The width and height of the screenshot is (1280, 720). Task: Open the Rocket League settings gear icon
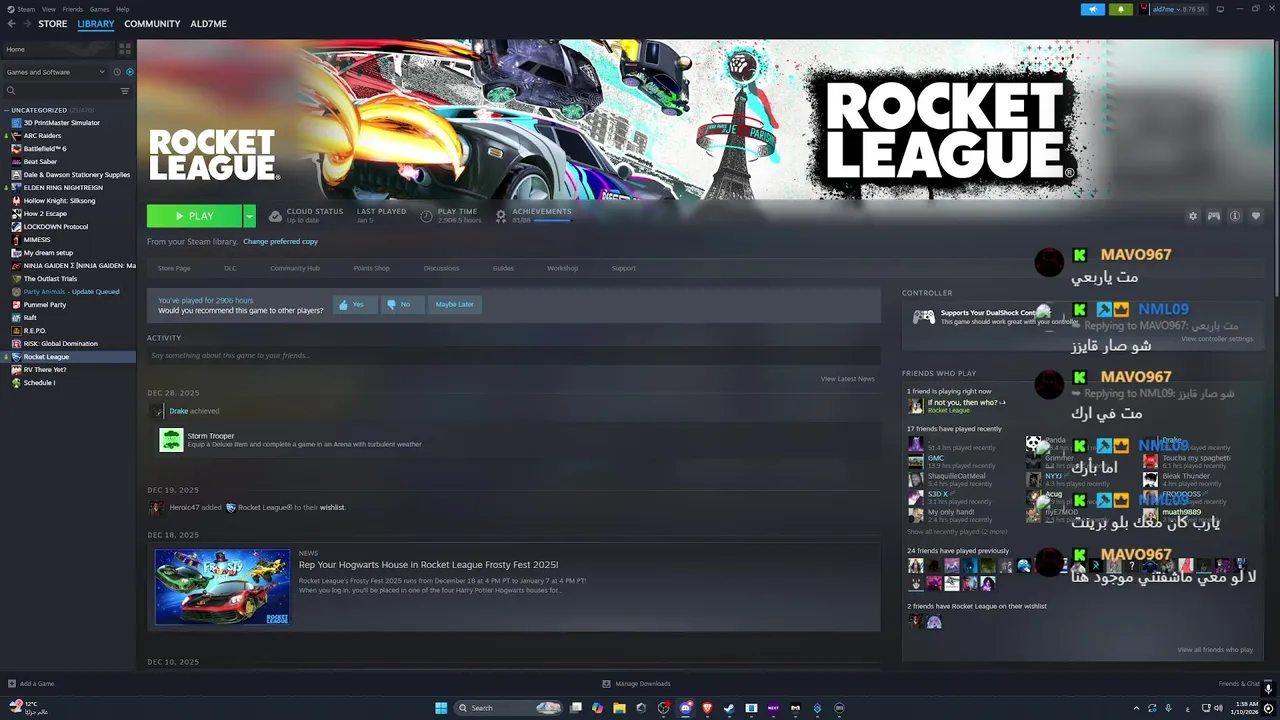1192,216
